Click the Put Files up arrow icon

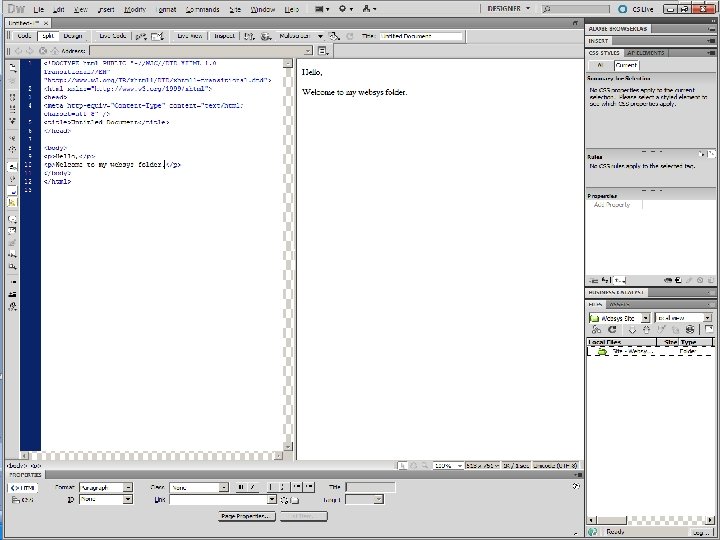647,330
